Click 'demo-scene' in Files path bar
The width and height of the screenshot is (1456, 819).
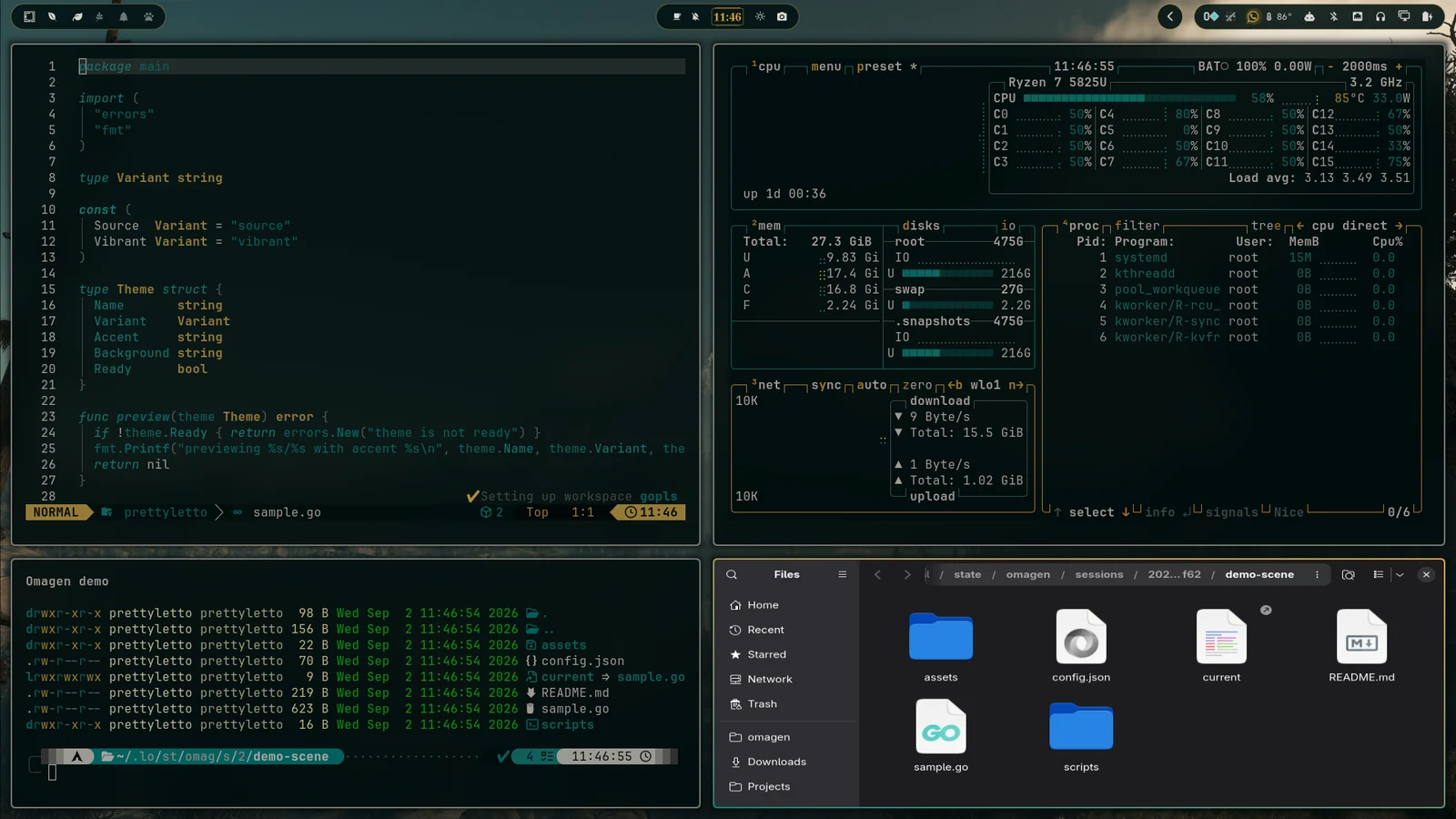pyautogui.click(x=1259, y=574)
